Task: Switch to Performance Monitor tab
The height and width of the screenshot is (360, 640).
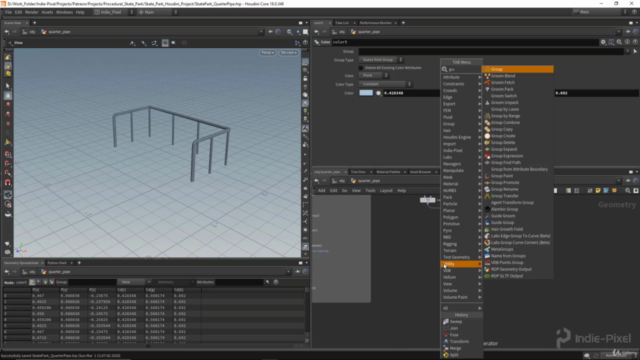Action: [376, 23]
